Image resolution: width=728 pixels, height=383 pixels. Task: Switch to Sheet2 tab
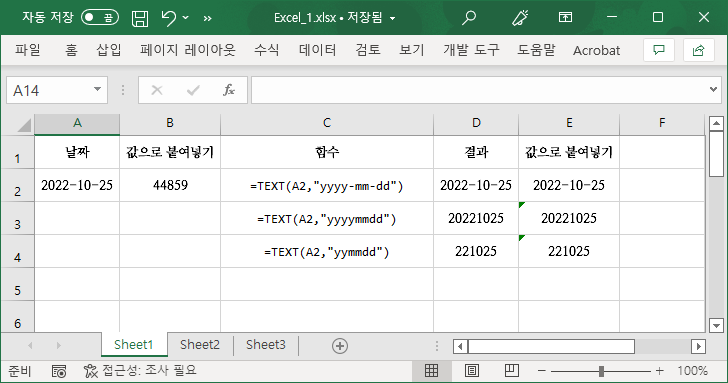[x=200, y=345]
